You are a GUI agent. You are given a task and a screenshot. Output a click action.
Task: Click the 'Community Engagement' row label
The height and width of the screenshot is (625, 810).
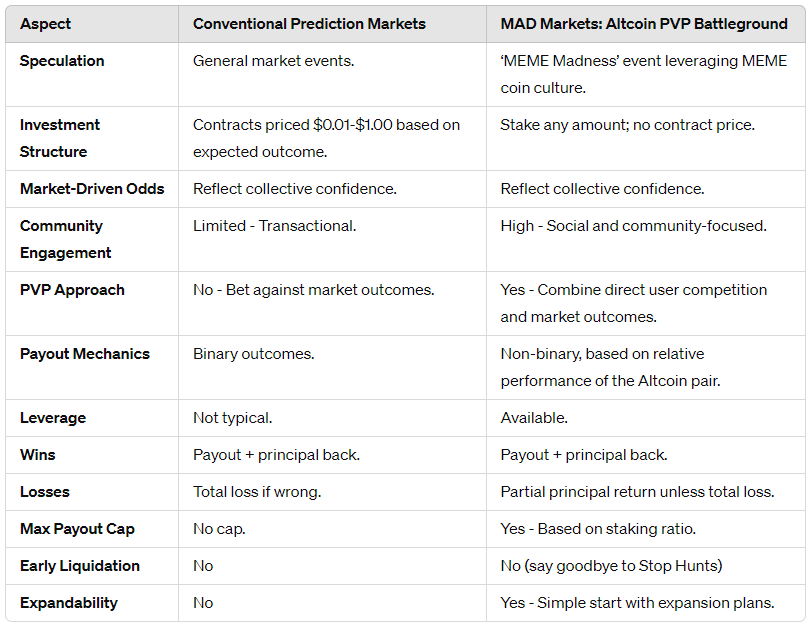tap(65, 239)
